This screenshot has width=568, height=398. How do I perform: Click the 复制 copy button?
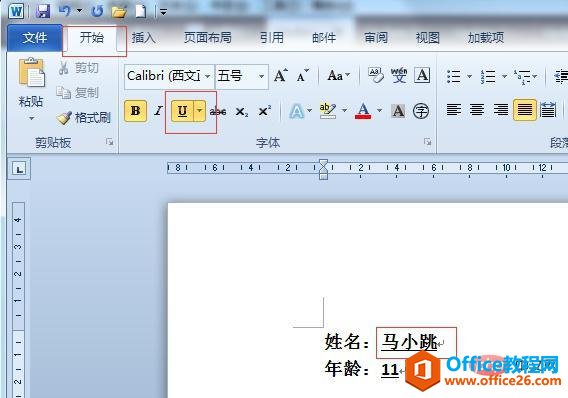coord(78,93)
